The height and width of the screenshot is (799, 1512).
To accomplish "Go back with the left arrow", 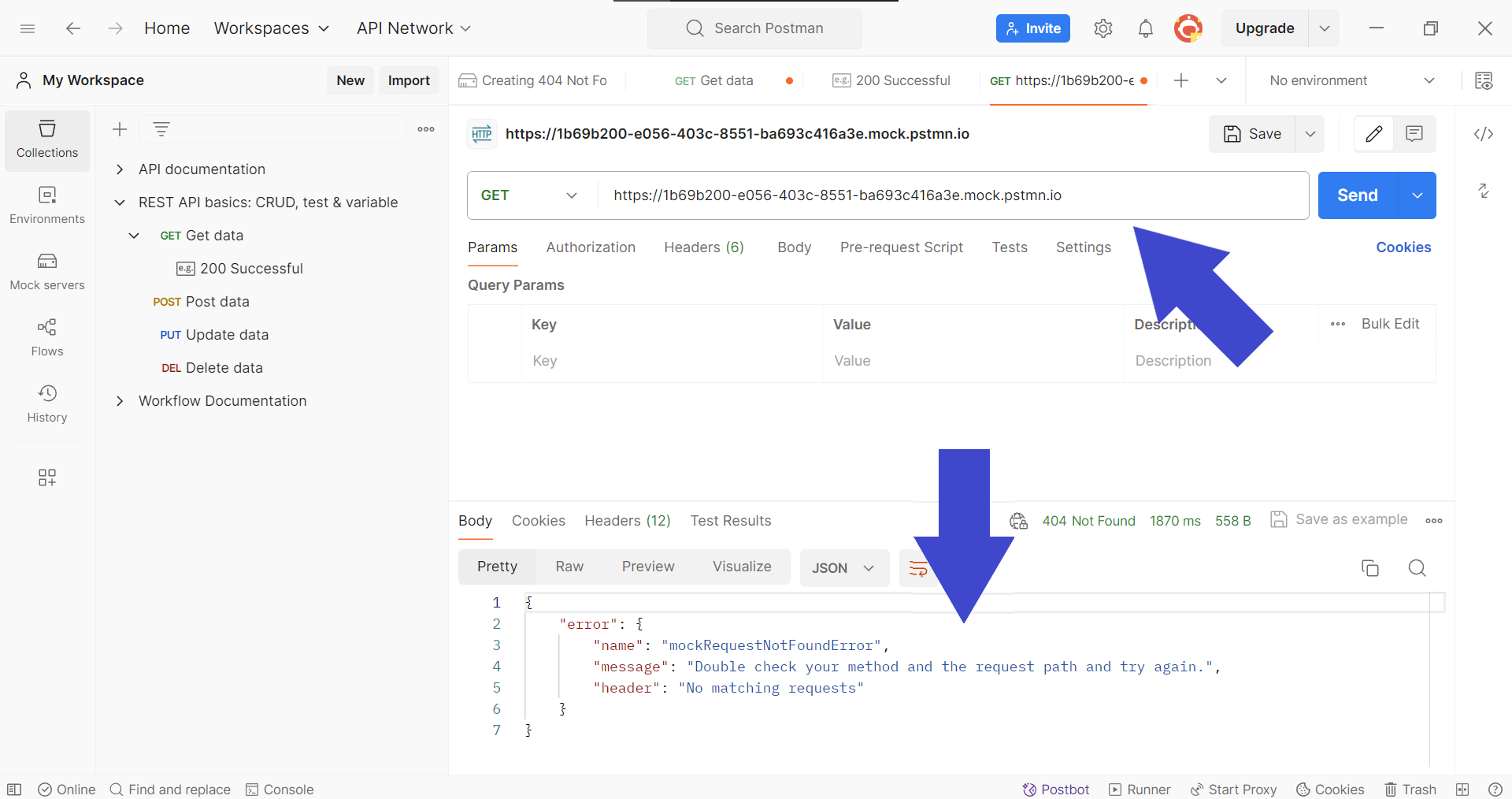I will tap(73, 28).
